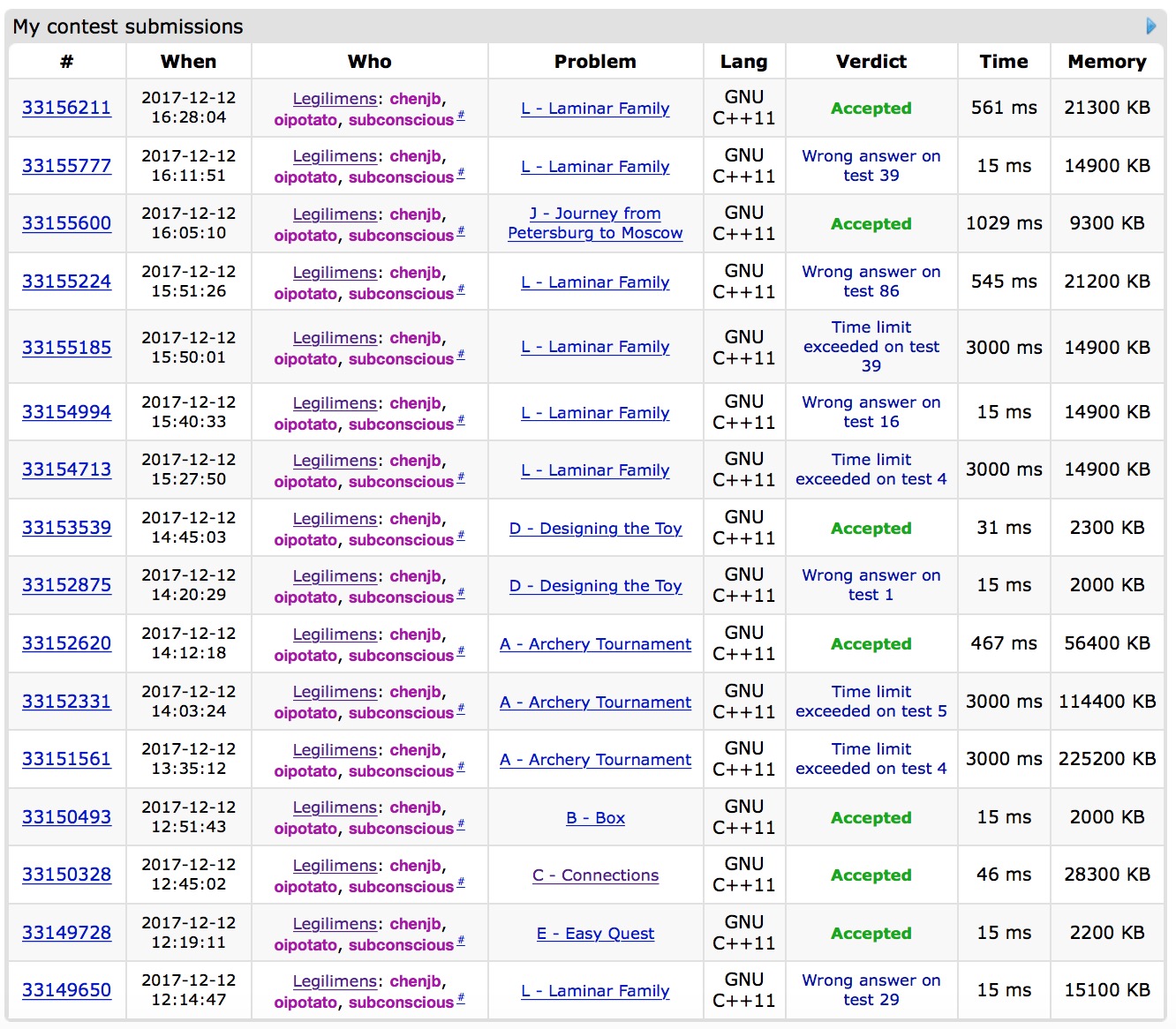Click the Legilimens team link in row 33155600
The width and height of the screenshot is (1176, 1029).
click(x=335, y=214)
